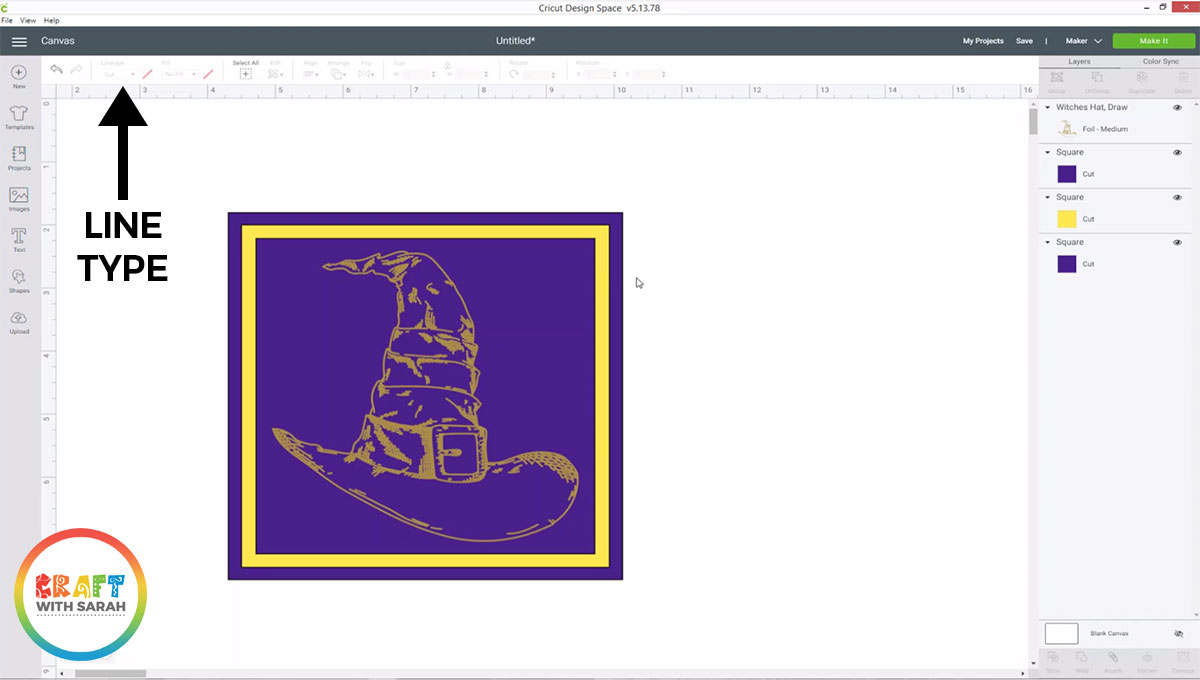The image size is (1200, 680).
Task: Open the Arrange dropdown
Action: [x=338, y=74]
